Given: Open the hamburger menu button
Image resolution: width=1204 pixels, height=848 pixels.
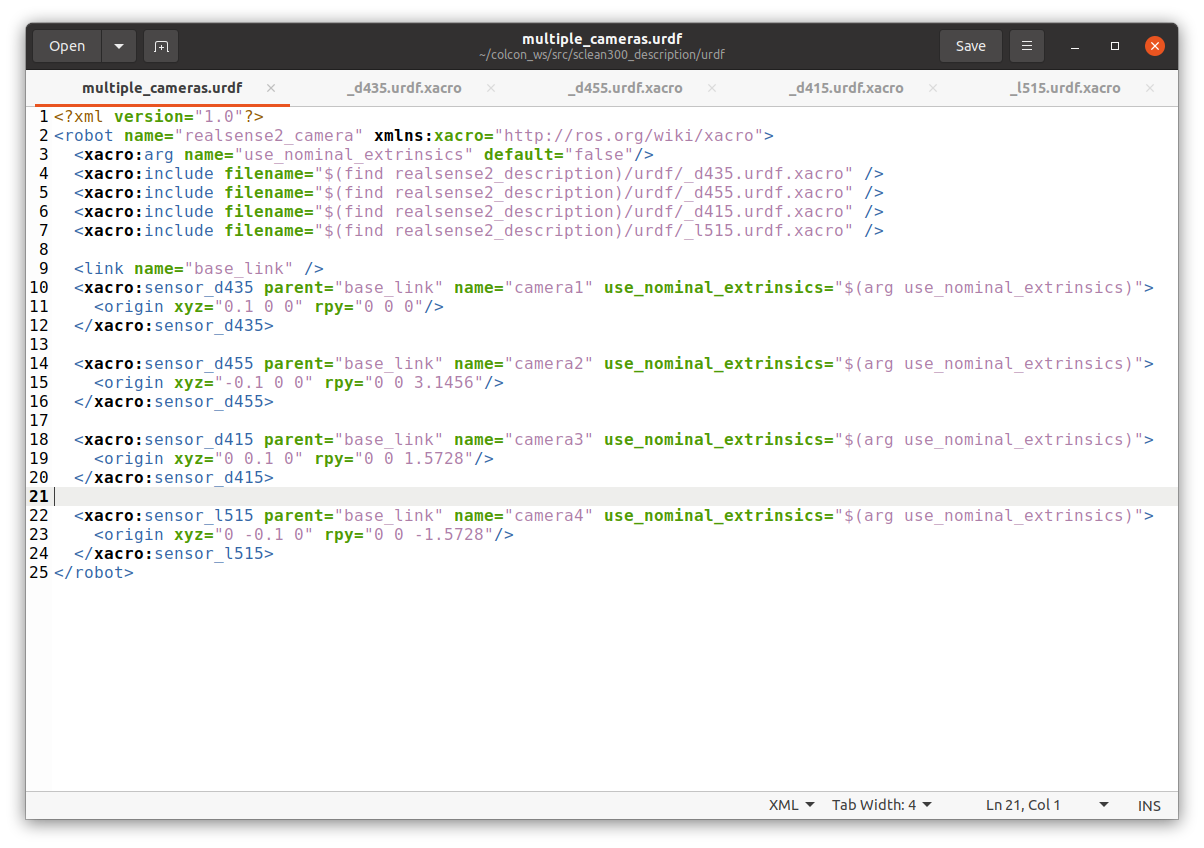Looking at the screenshot, I should click(1026, 46).
